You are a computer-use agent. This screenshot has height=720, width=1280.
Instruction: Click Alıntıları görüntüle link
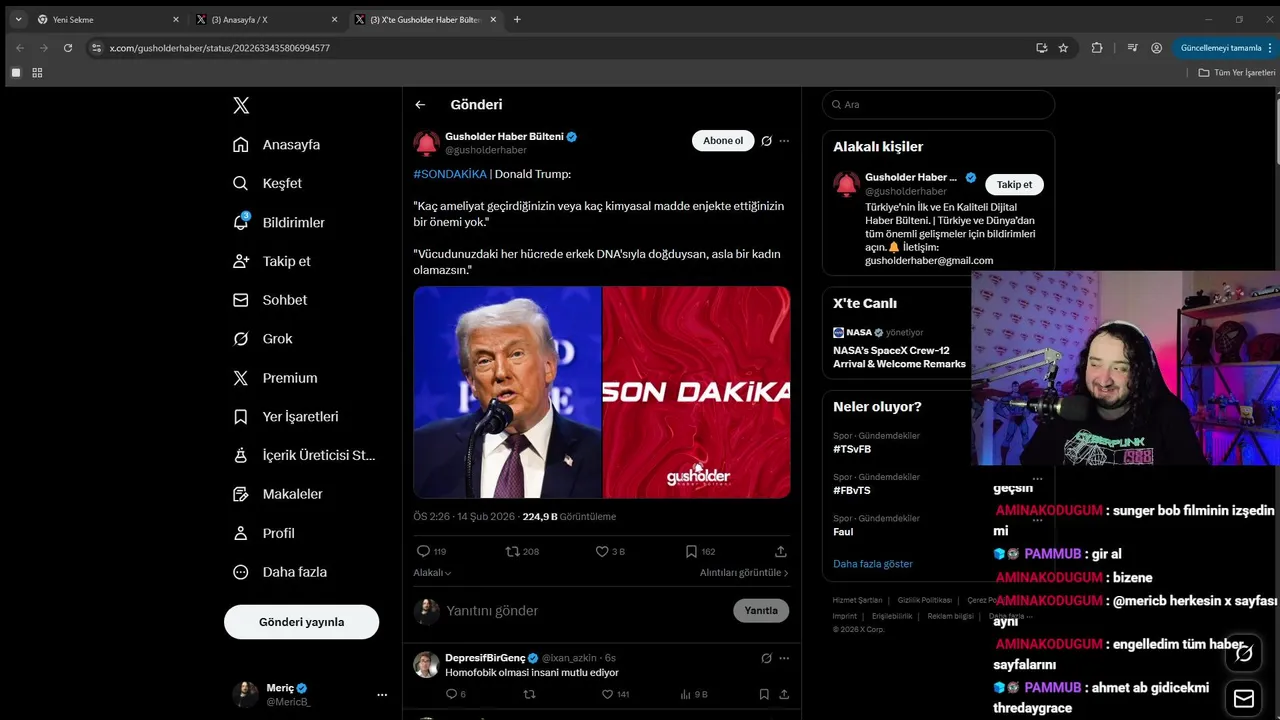744,573
